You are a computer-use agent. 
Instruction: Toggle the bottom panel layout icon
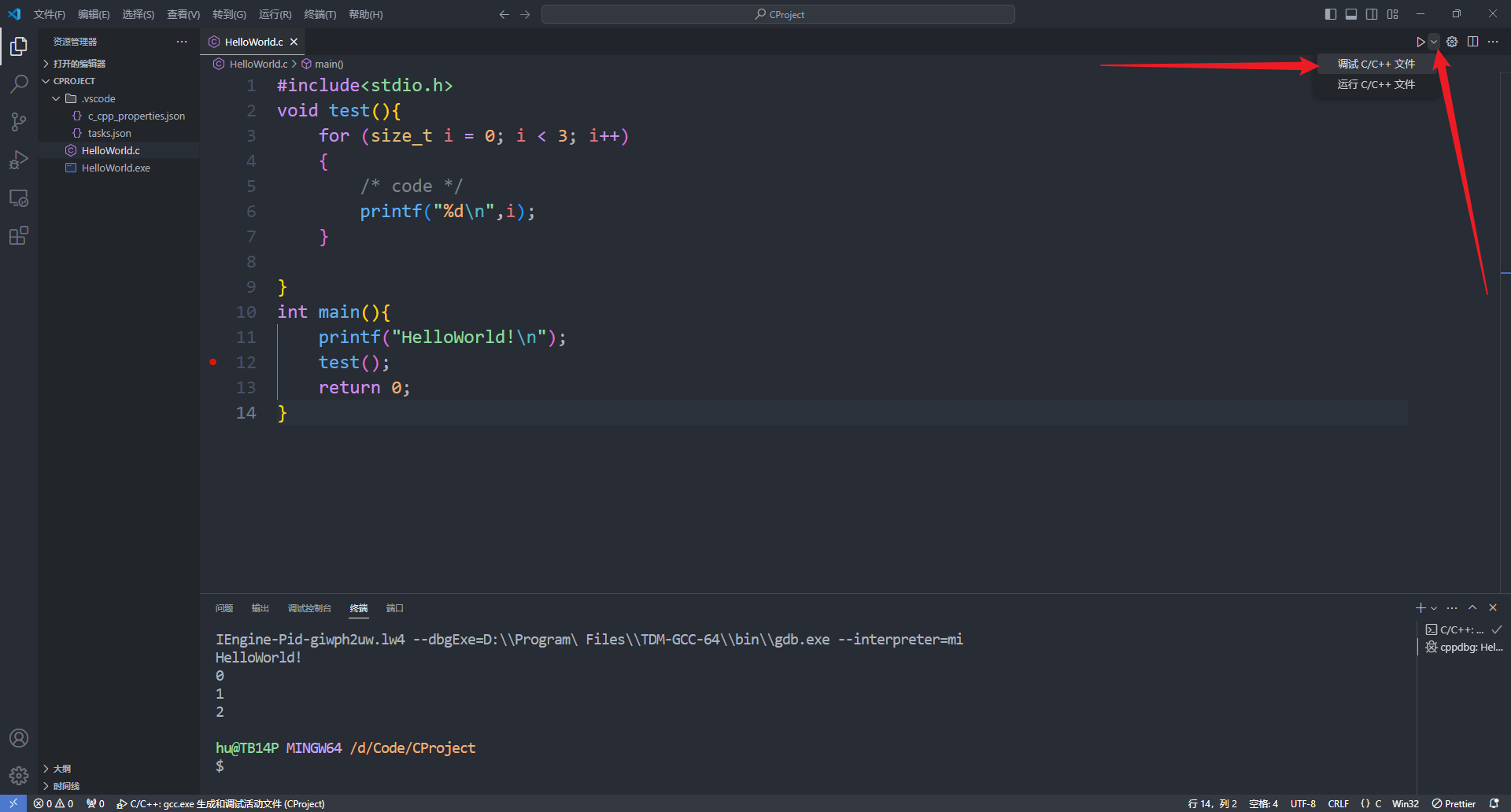tap(1351, 14)
